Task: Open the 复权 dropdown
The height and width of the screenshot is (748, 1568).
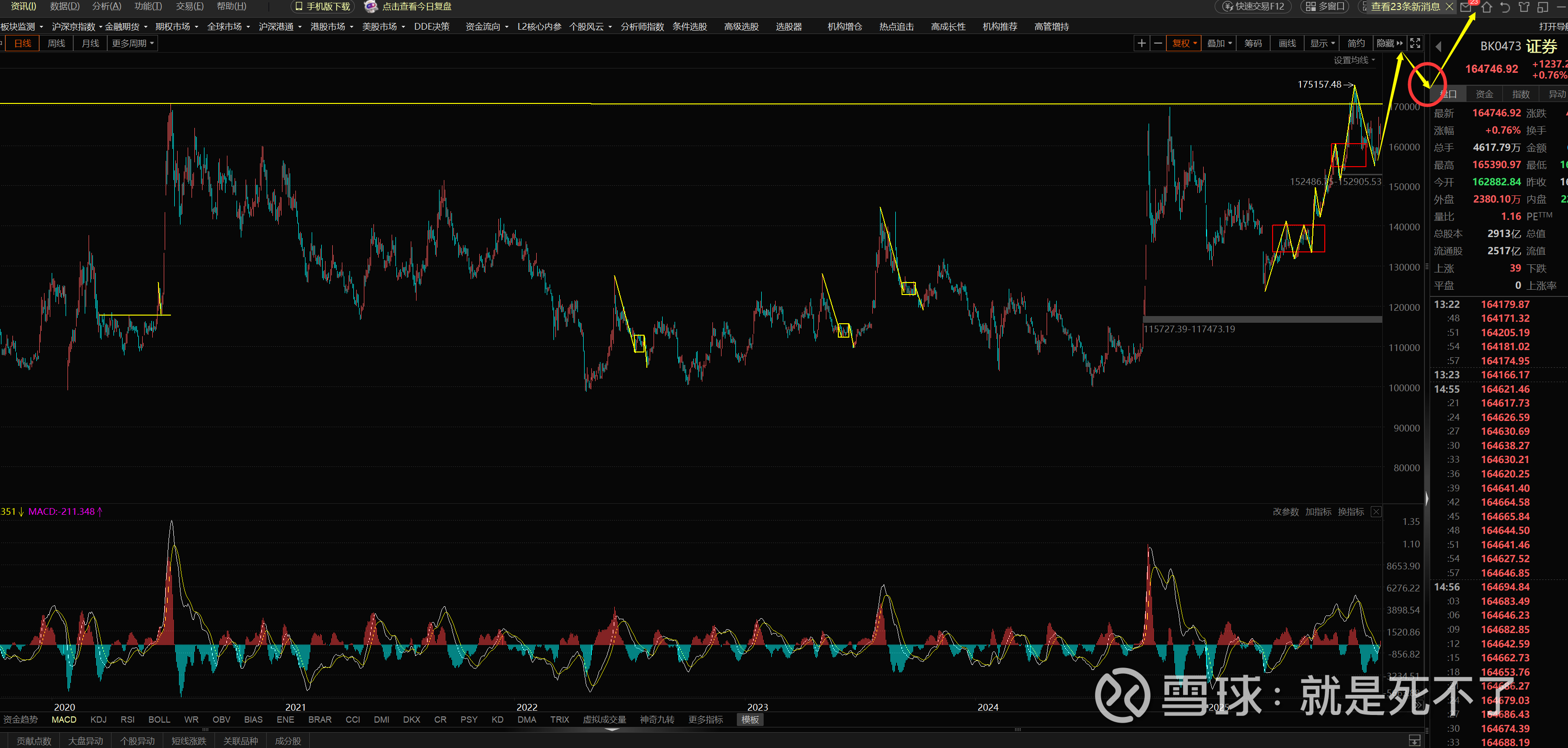Action: point(1184,43)
